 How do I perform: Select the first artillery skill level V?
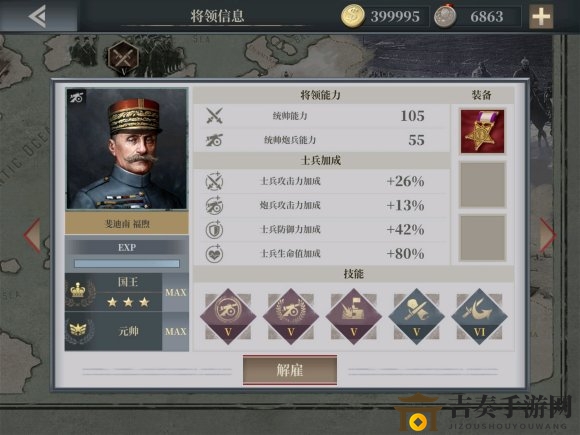coord(228,316)
